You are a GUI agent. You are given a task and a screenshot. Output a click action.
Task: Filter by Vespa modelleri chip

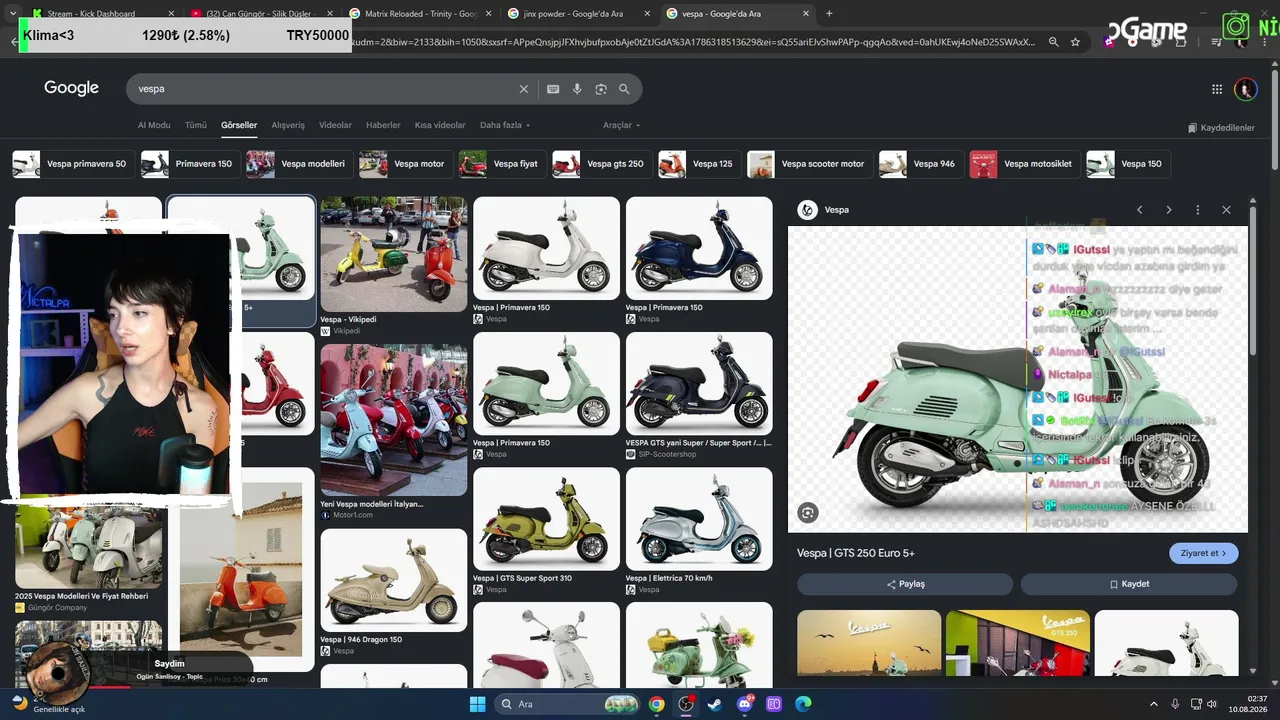(299, 164)
